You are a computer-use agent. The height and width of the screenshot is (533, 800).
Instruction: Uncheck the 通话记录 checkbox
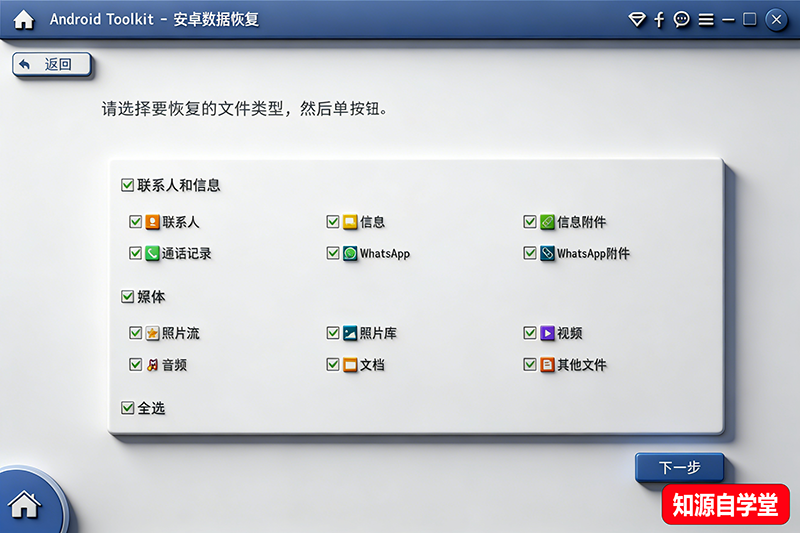click(135, 253)
